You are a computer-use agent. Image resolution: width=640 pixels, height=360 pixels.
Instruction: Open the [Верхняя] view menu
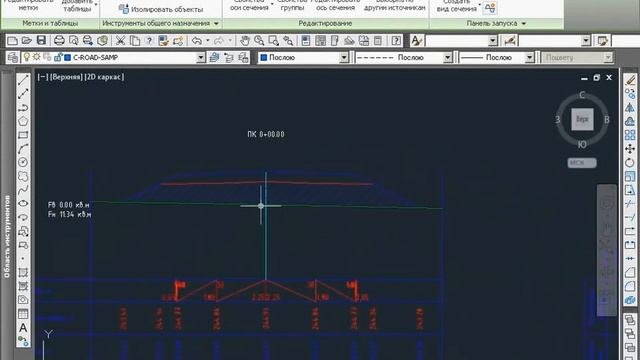pos(66,77)
